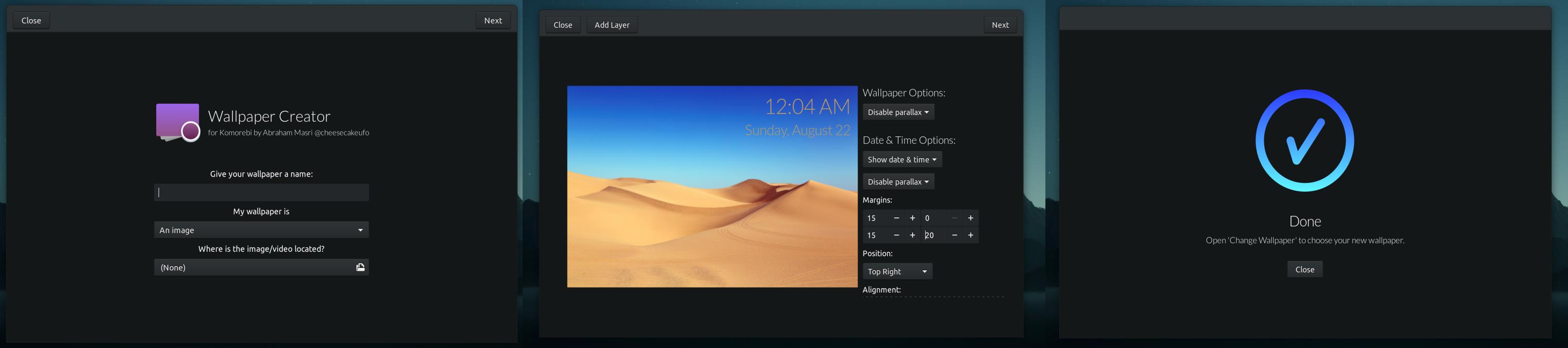The height and width of the screenshot is (348, 1568).
Task: Open Wallpaper Options Disable parallax dropdown
Action: (x=898, y=112)
